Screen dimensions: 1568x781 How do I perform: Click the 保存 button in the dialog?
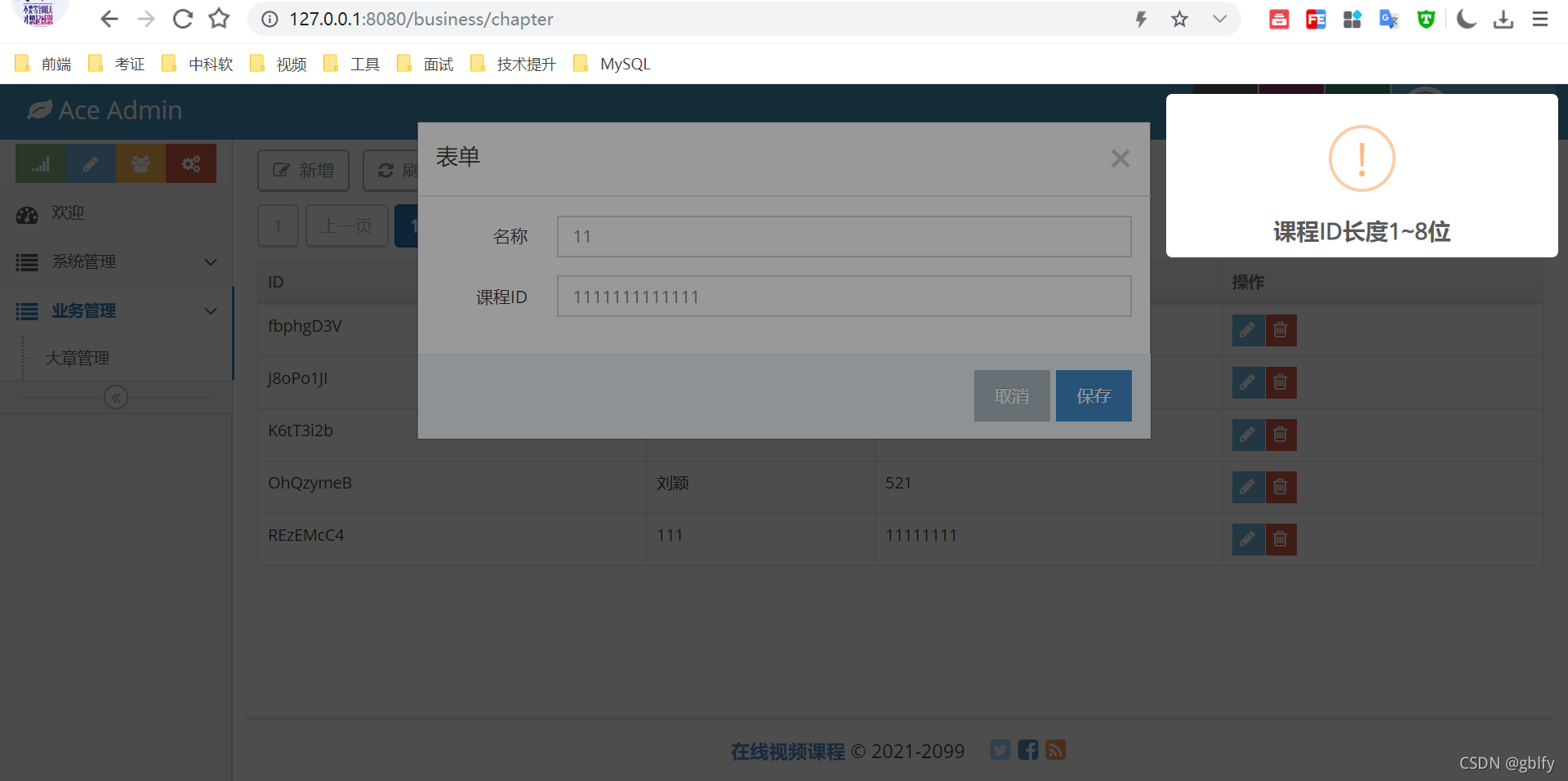tap(1093, 395)
